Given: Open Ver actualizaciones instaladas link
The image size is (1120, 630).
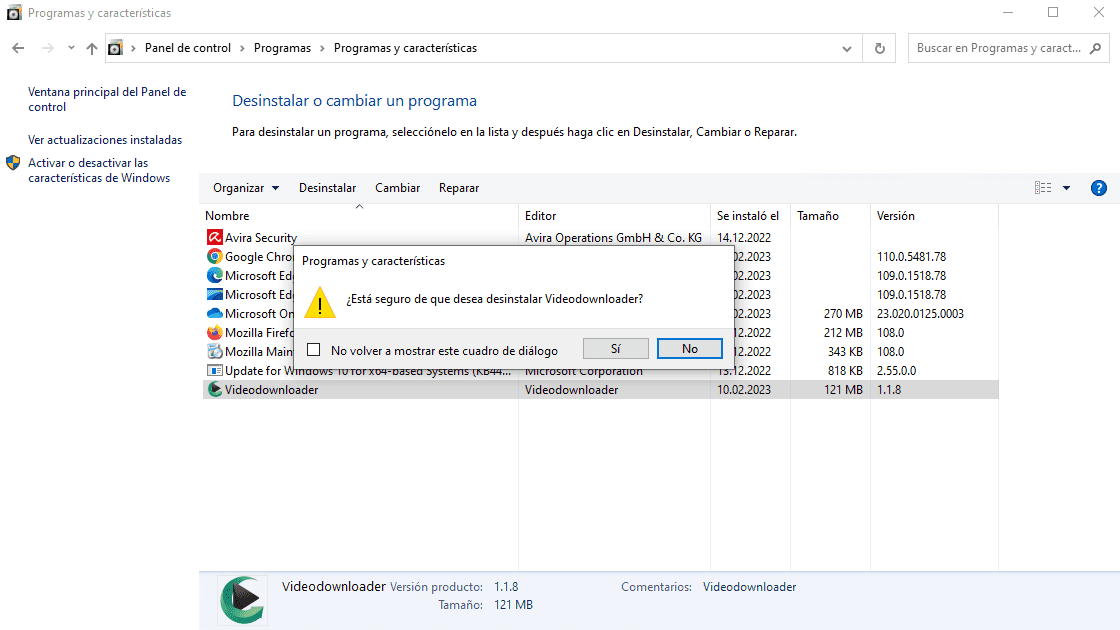Looking at the screenshot, I should pyautogui.click(x=103, y=139).
